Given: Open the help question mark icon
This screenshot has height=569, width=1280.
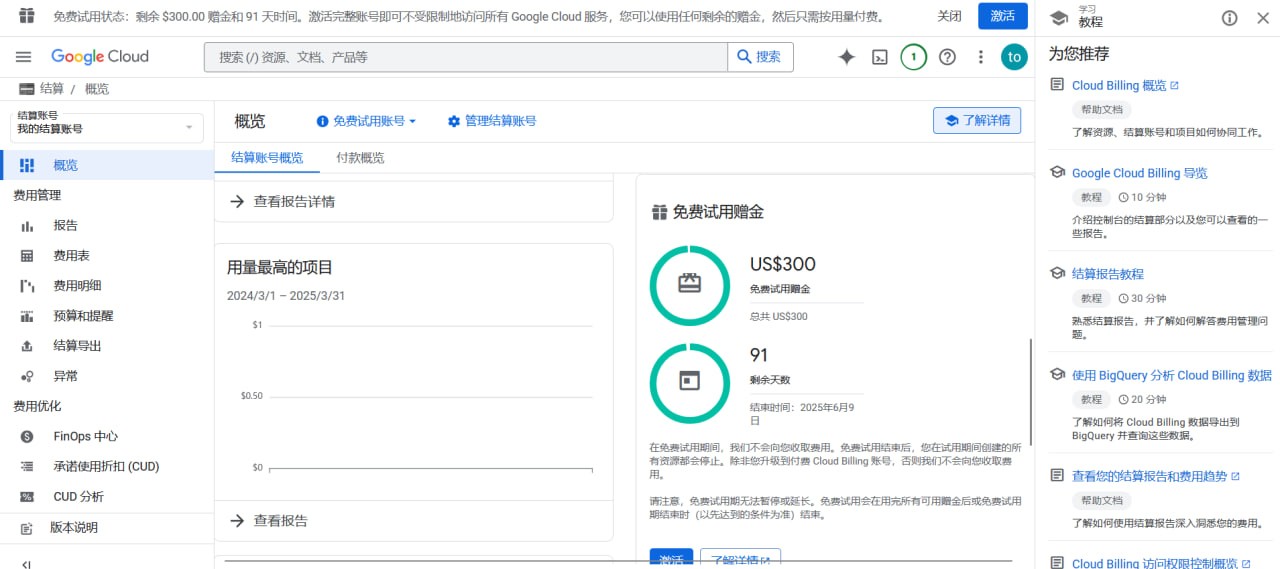Looking at the screenshot, I should pos(947,57).
